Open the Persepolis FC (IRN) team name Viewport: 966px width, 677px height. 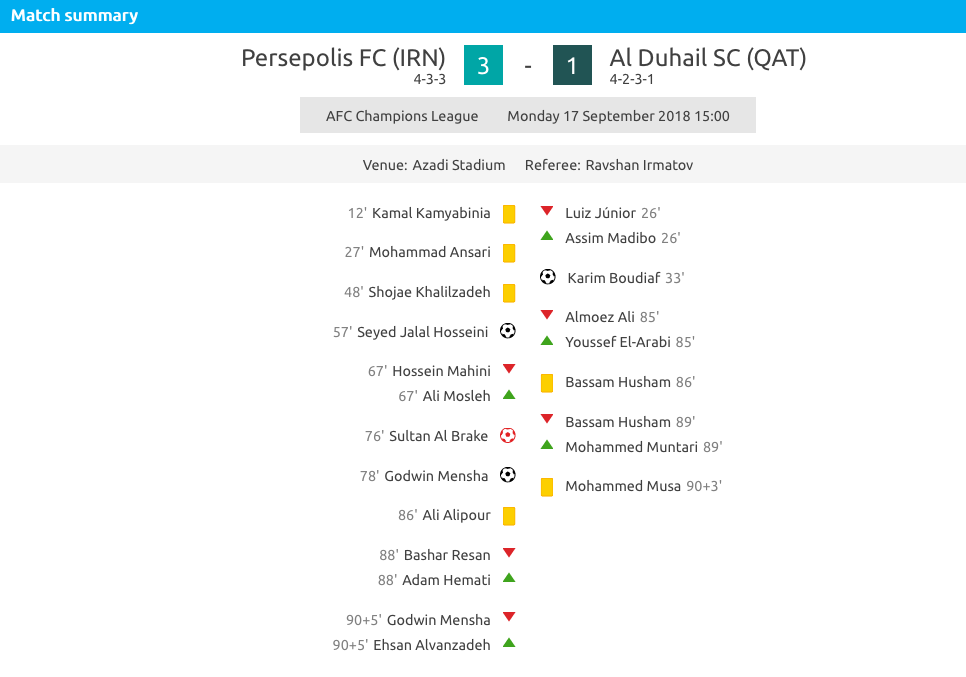click(343, 58)
